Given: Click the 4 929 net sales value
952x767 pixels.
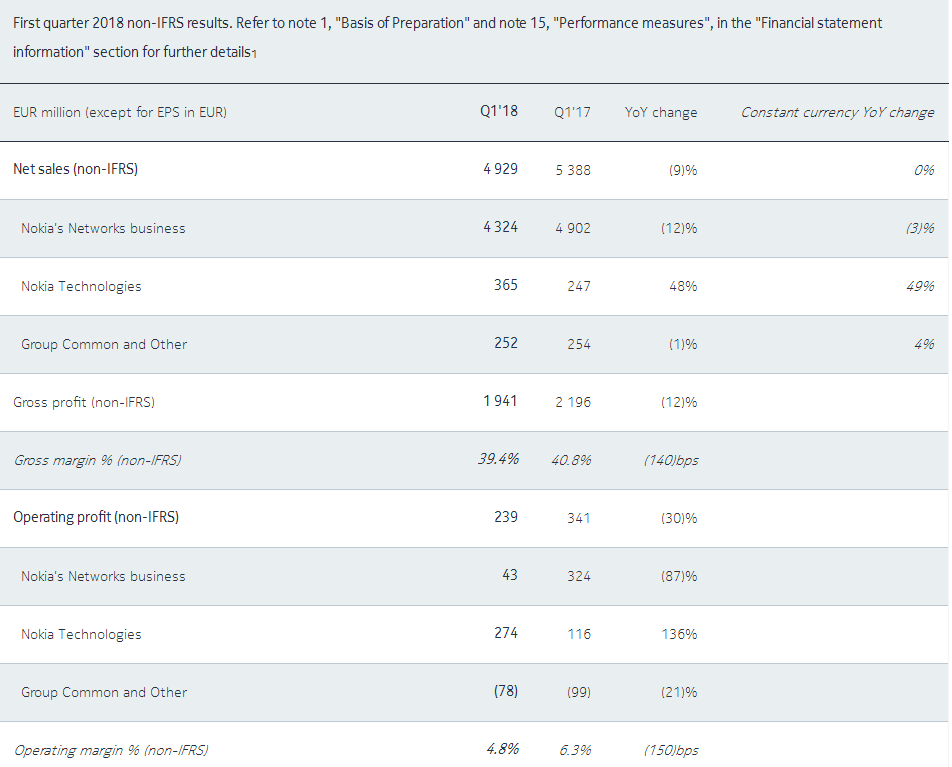Looking at the screenshot, I should [500, 169].
